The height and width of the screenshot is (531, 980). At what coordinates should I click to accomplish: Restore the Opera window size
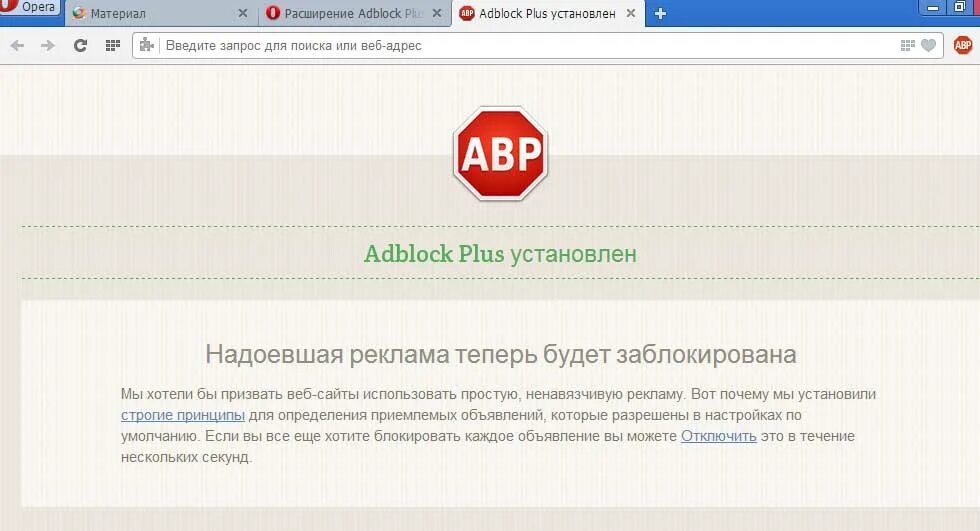[960, 7]
